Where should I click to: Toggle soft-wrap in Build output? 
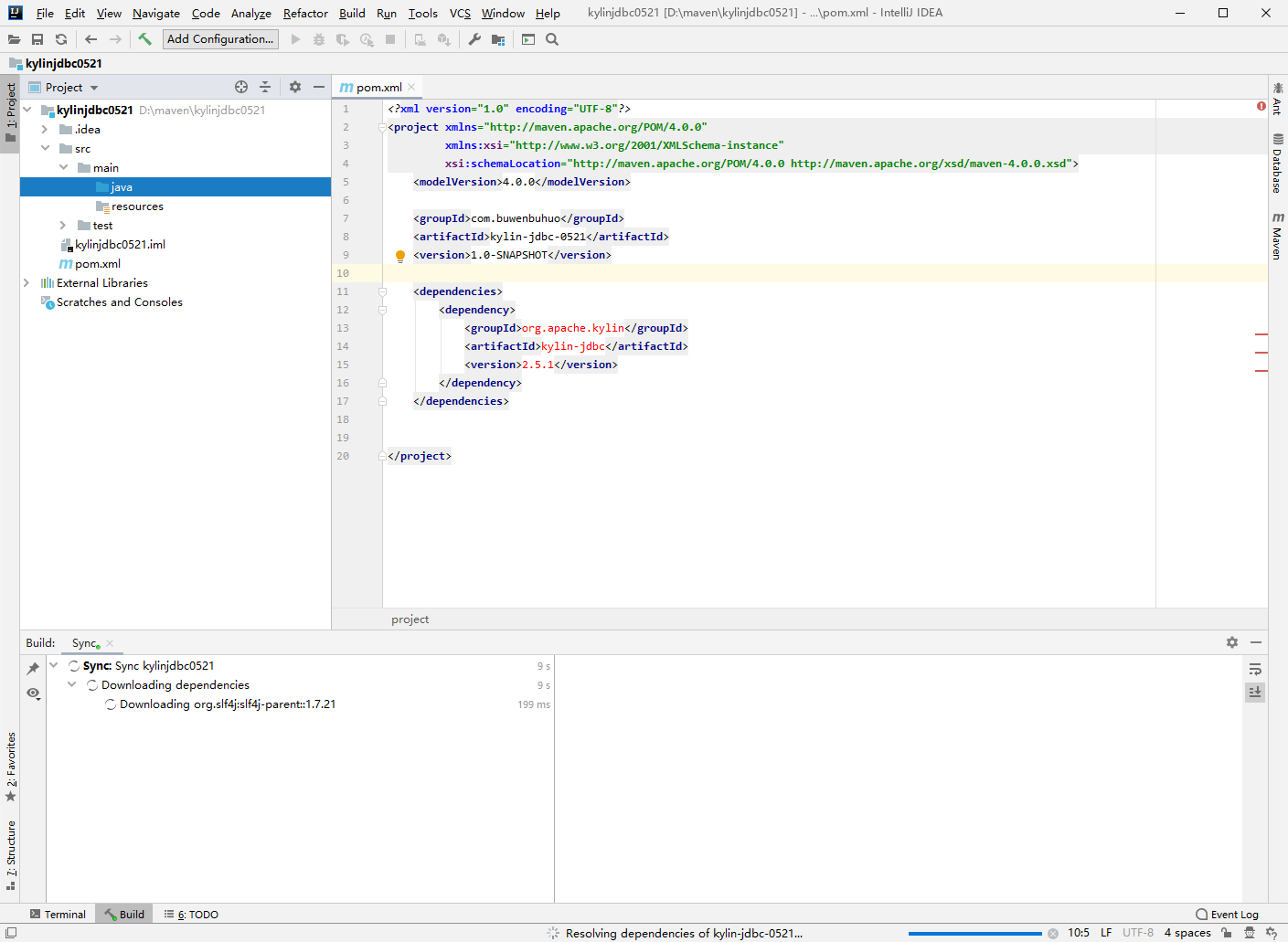[1255, 669]
